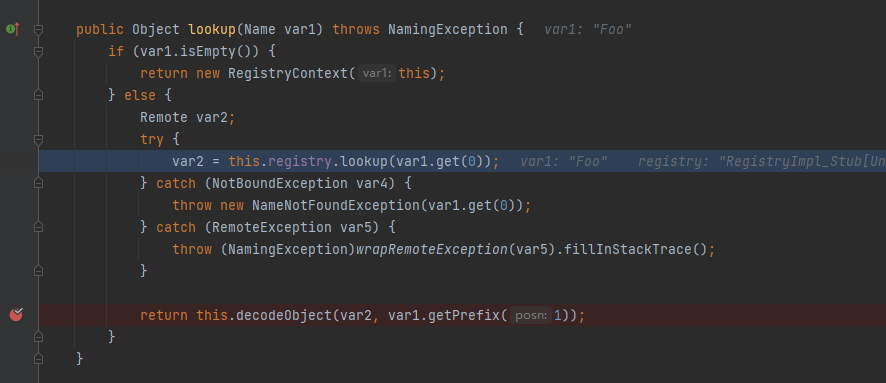The width and height of the screenshot is (886, 383).
Task: Fold the if (var1.isEmpty()) block
Action: (38, 52)
